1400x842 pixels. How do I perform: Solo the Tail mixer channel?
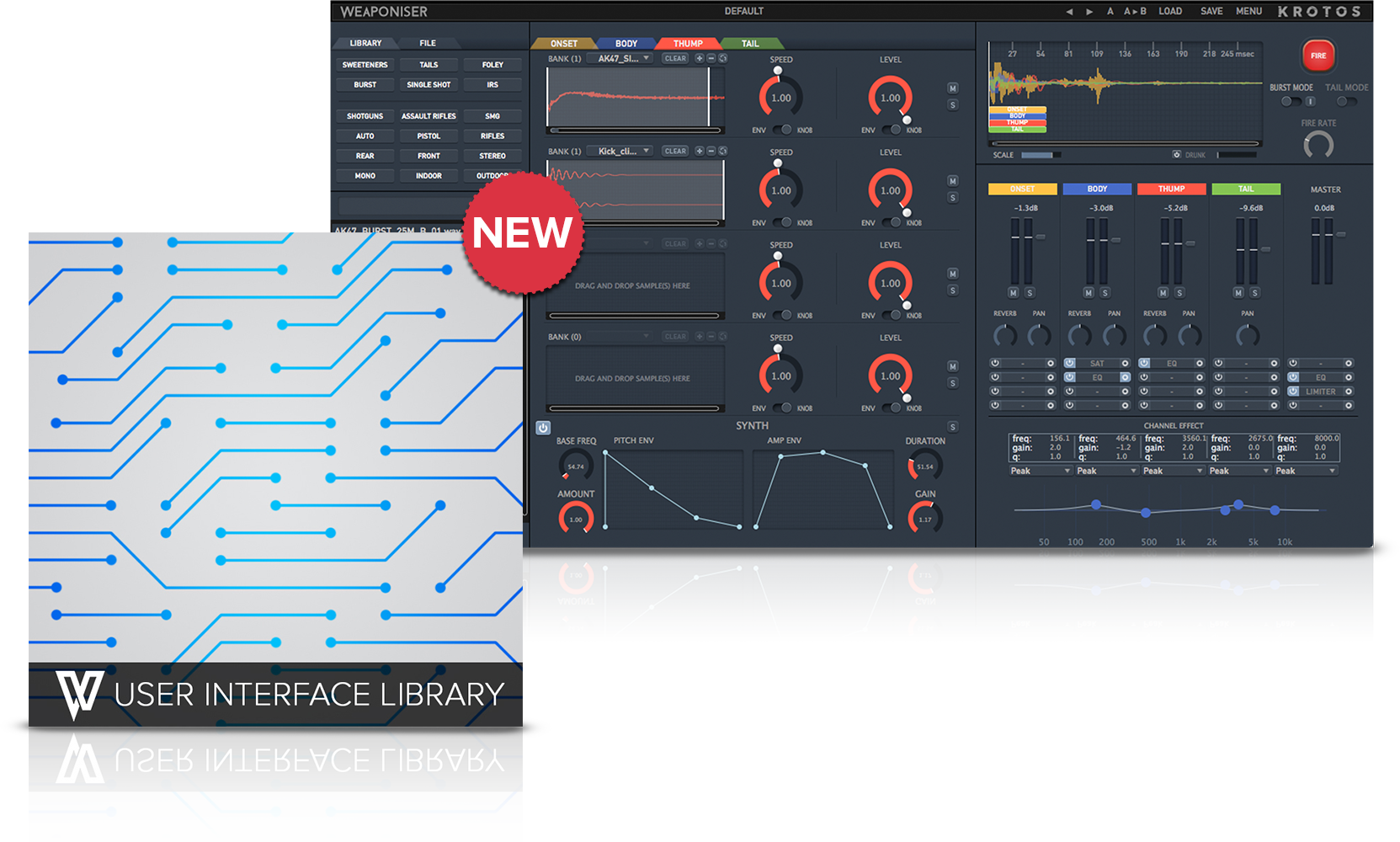[1254, 293]
